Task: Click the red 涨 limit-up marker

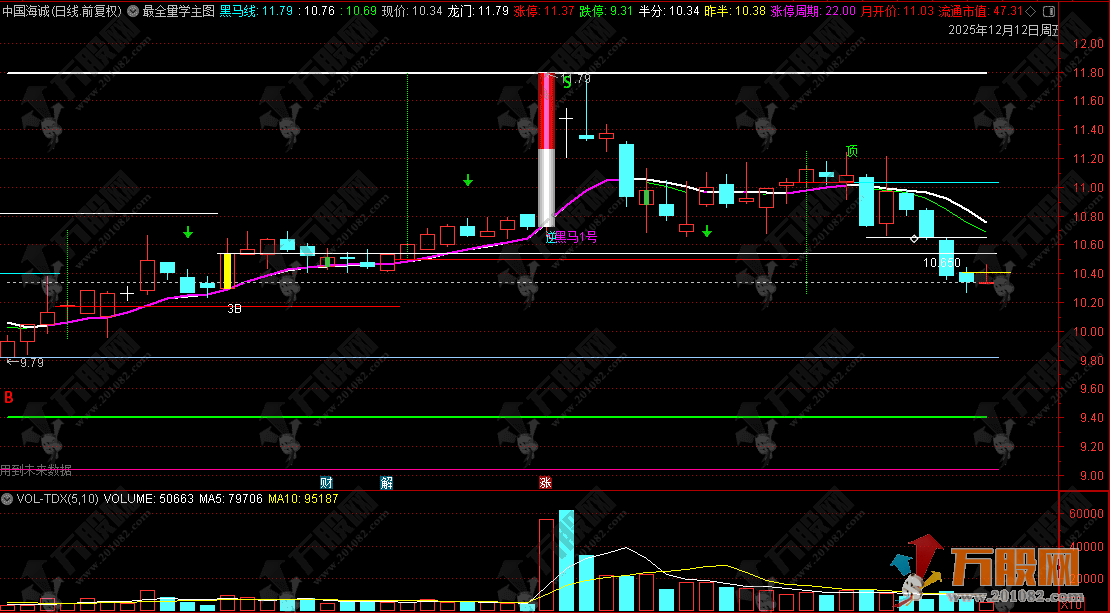Action: 545,483
